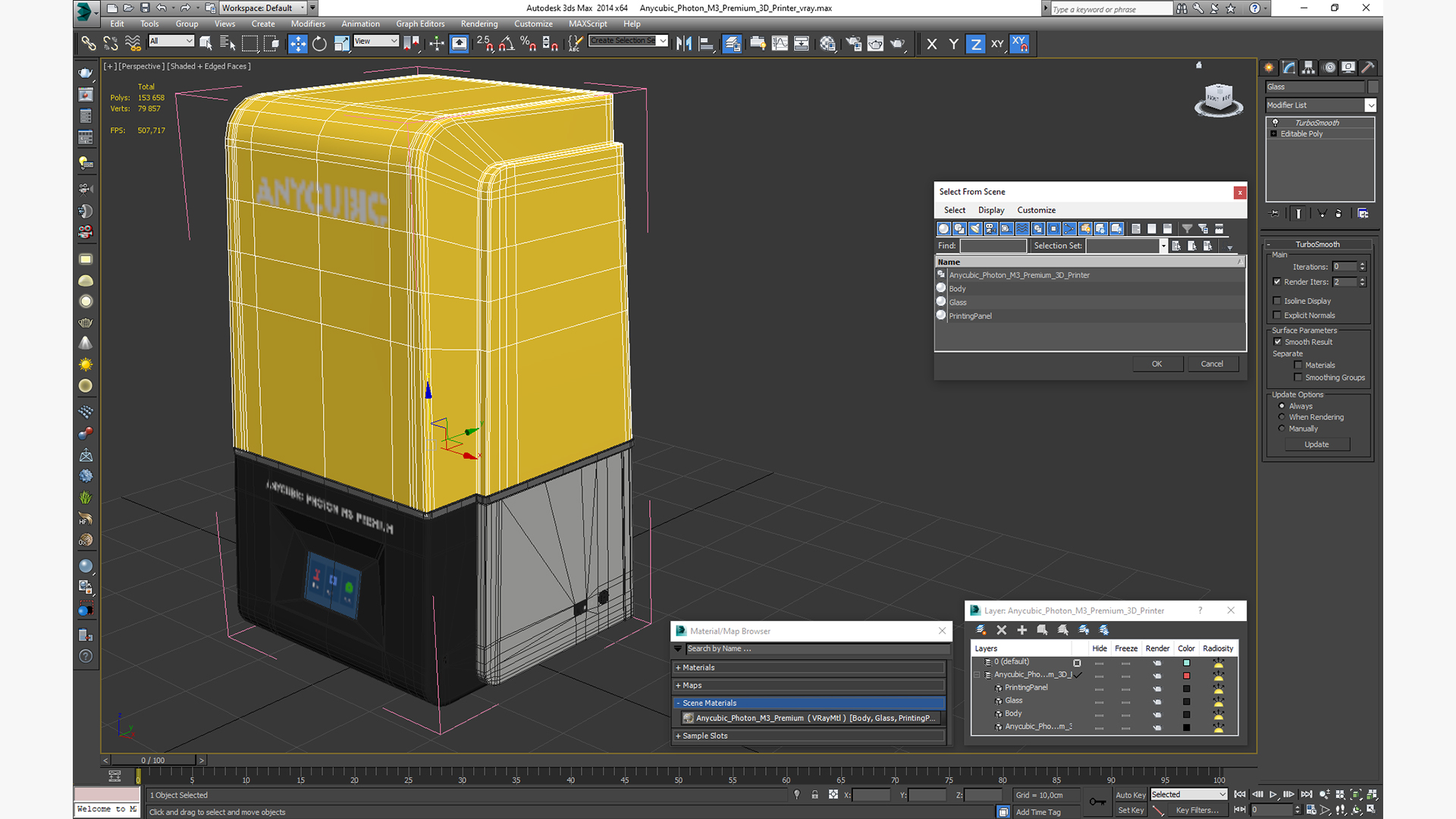Toggle Smooth Result checkbox
This screenshot has width=1456, height=819.
pyautogui.click(x=1277, y=342)
